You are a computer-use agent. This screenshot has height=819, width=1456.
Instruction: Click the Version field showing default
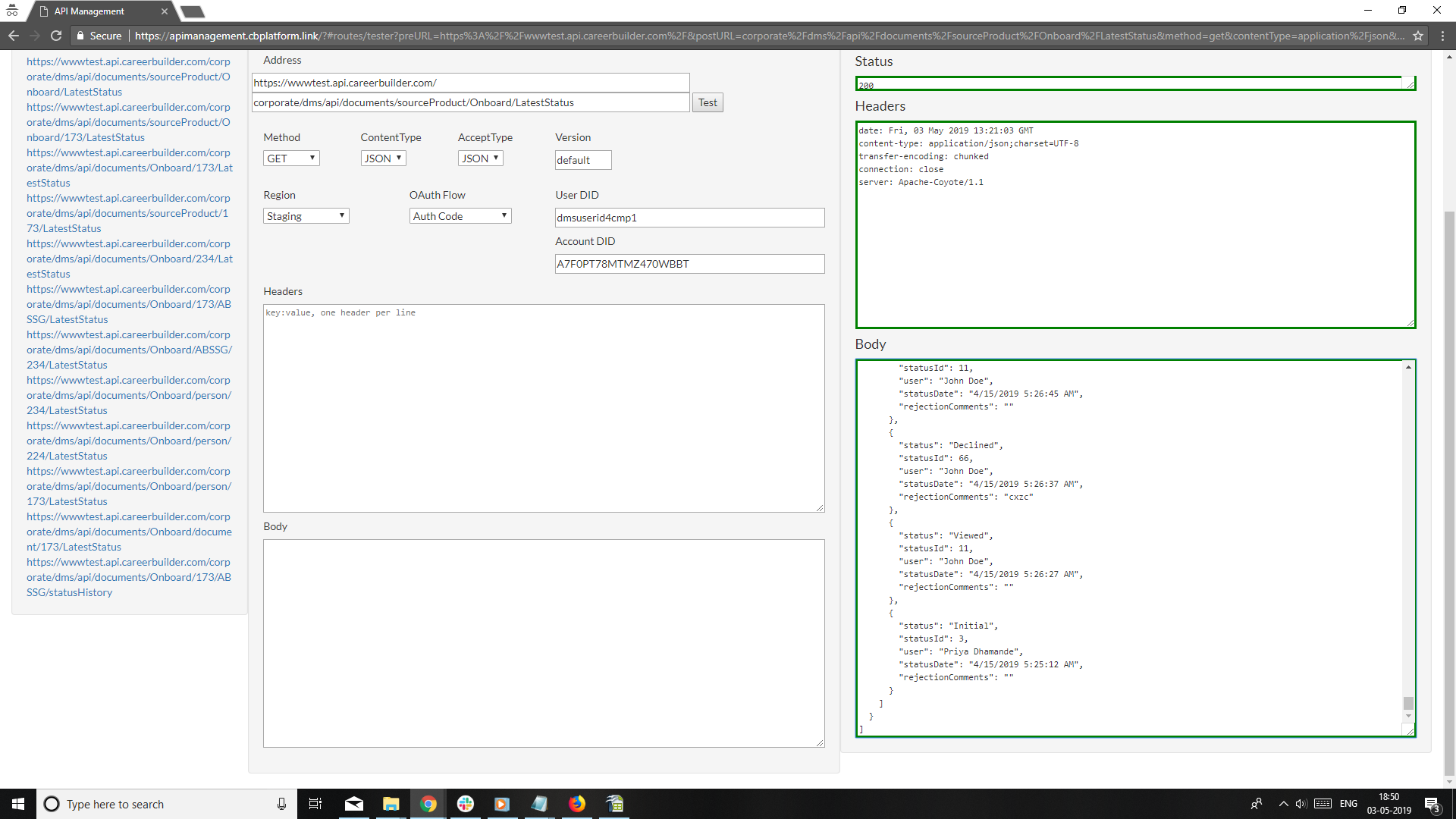click(x=583, y=160)
